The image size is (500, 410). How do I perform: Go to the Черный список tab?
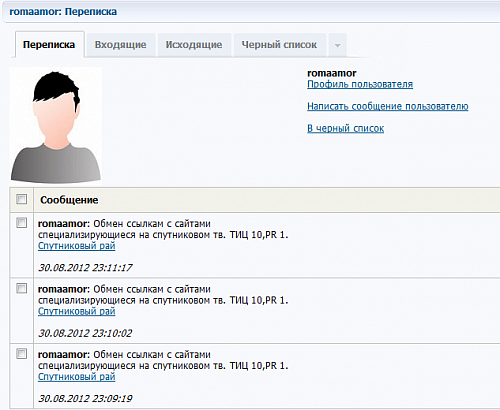(x=279, y=45)
